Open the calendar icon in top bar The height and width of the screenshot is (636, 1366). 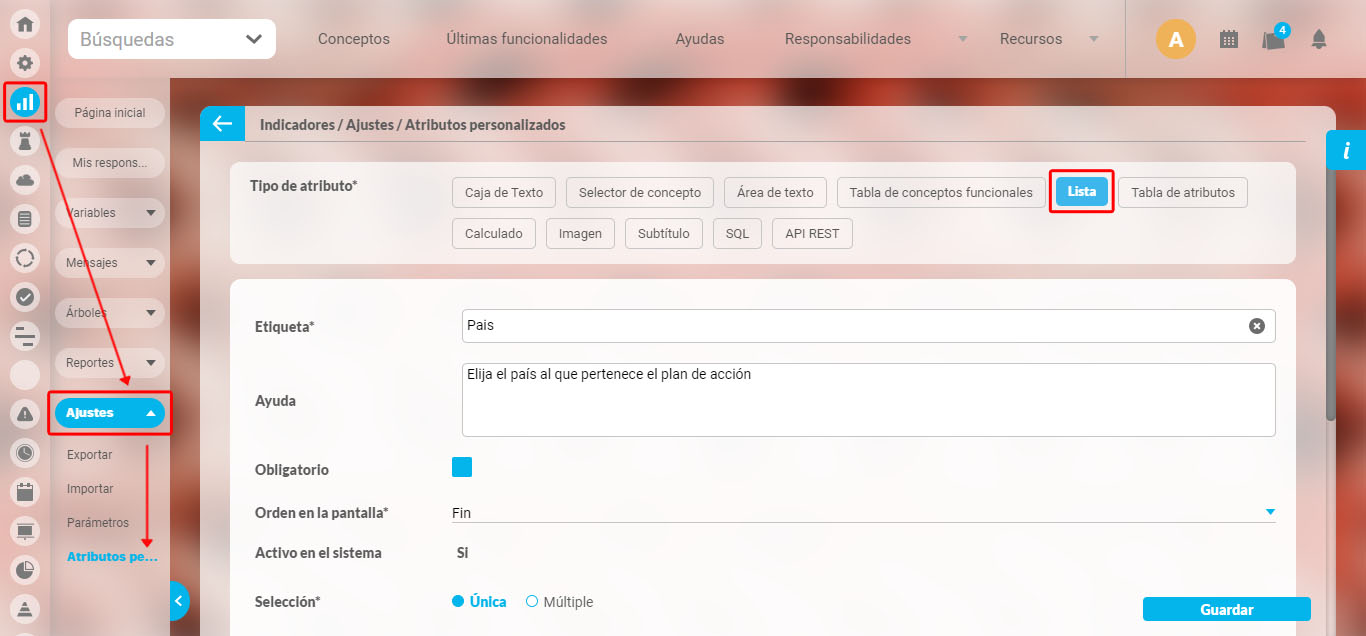point(1229,39)
